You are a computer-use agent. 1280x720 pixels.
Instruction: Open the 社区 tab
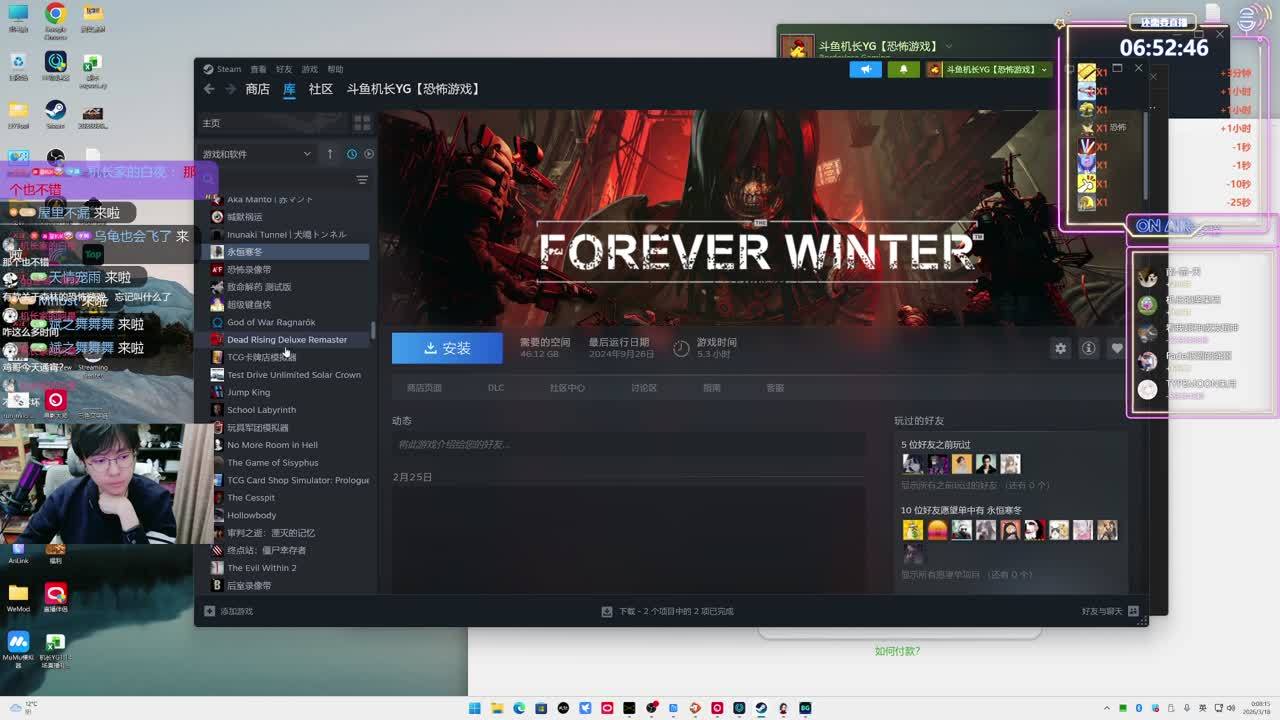[320, 89]
